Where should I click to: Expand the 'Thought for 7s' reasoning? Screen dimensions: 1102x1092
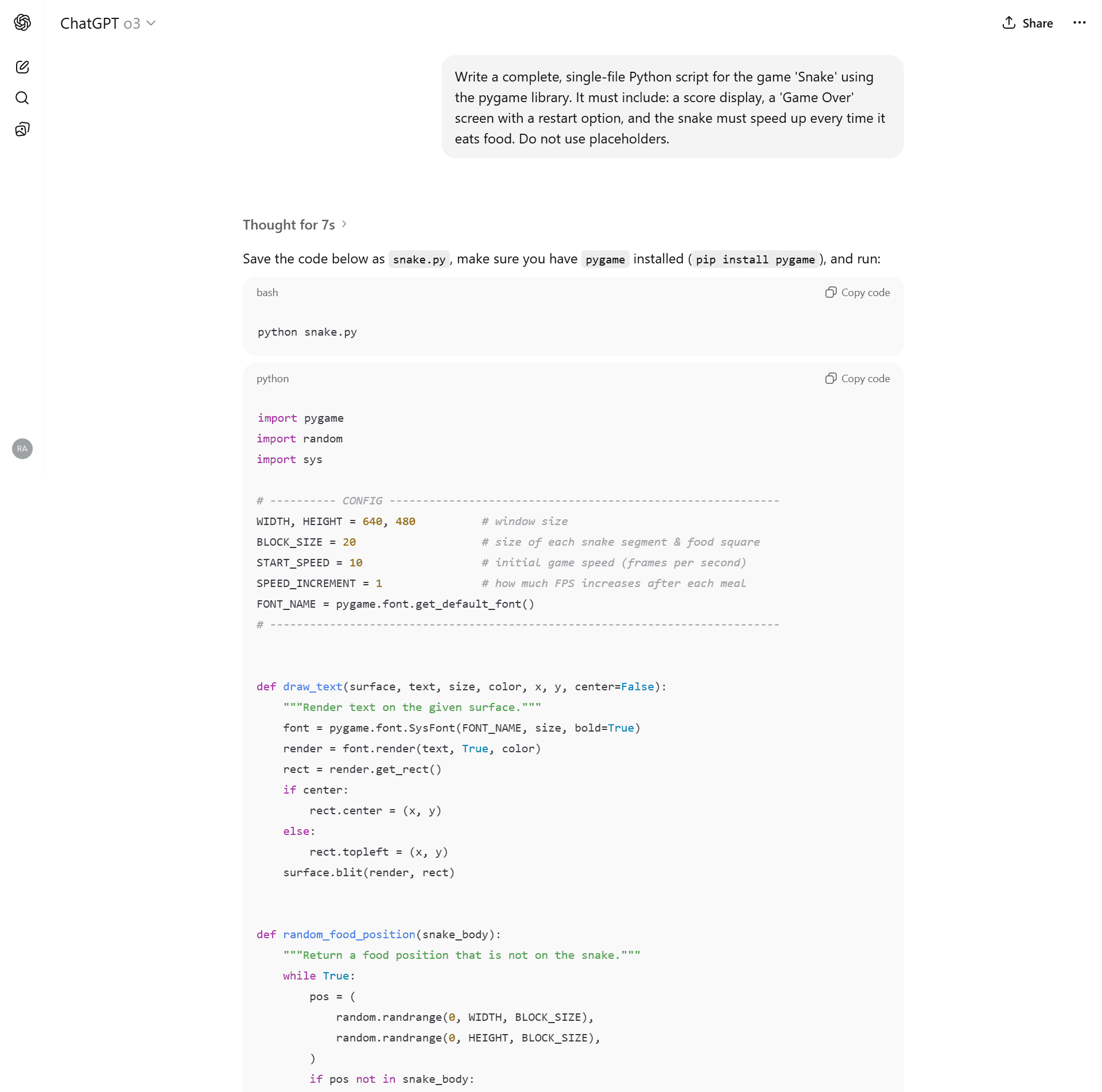[x=289, y=225]
